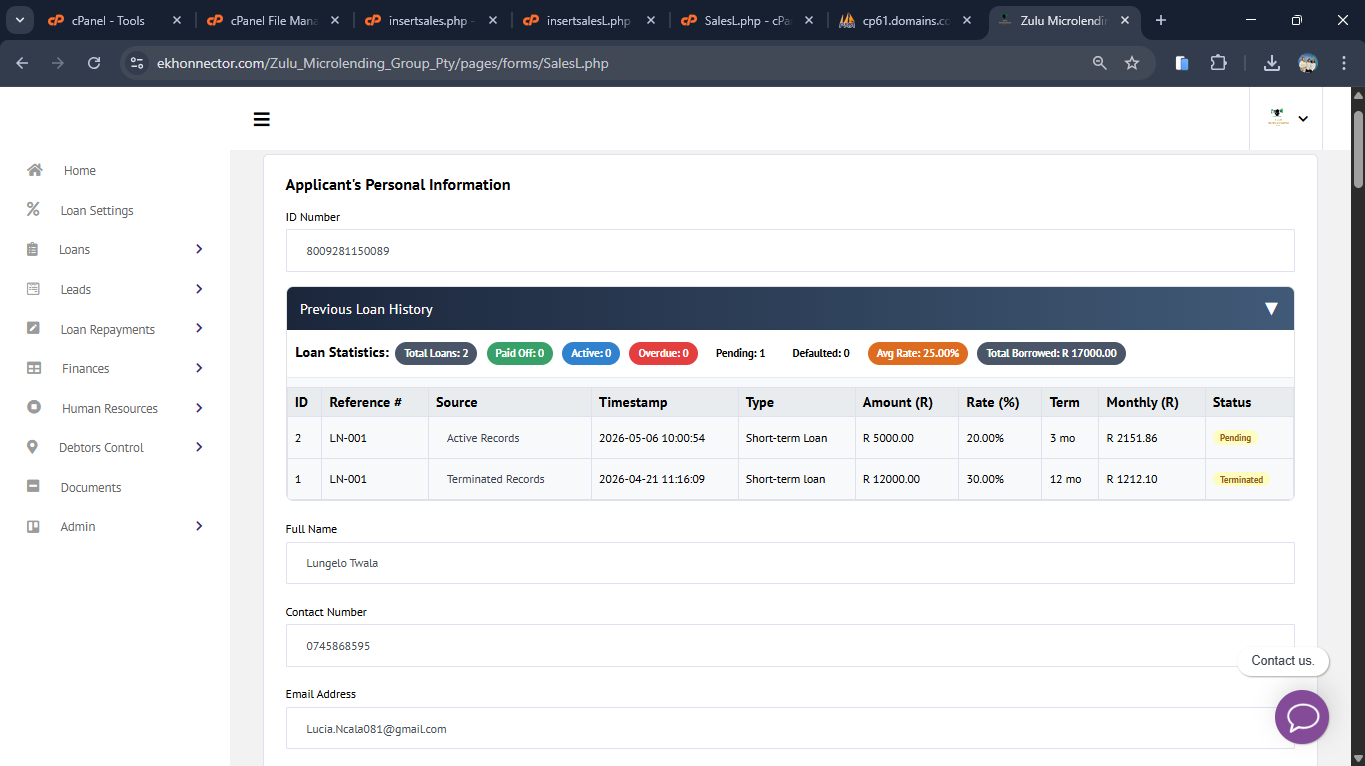Open the Extensions puzzle icon
Screen dimensions: 1365x766
(1218, 63)
